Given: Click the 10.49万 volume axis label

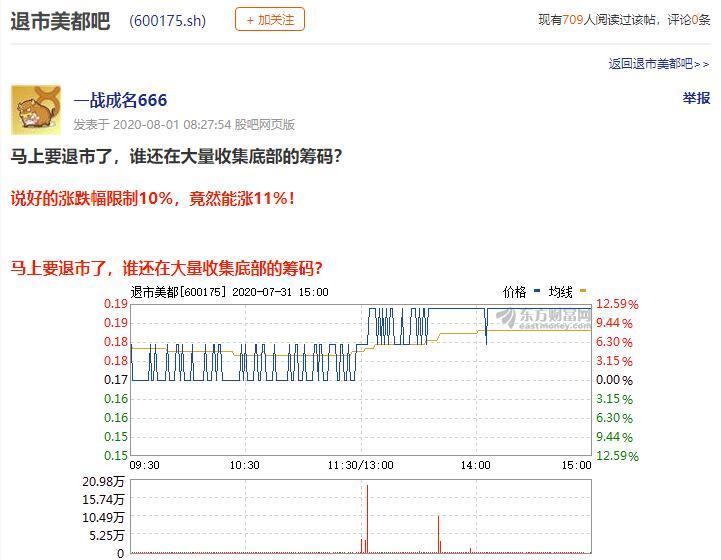Looking at the screenshot, I should click(x=103, y=517).
